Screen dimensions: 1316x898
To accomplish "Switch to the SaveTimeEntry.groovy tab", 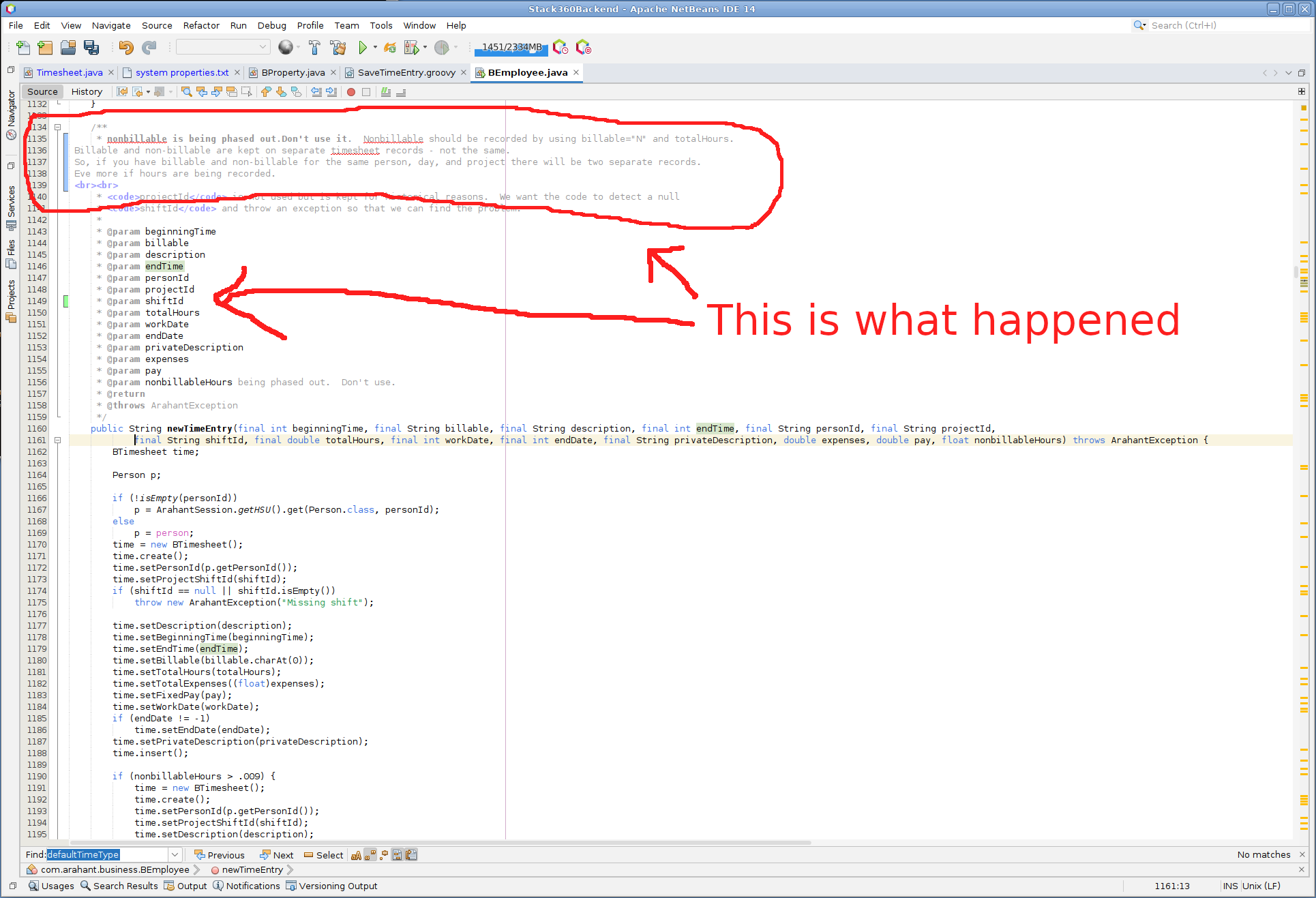I will pos(406,72).
